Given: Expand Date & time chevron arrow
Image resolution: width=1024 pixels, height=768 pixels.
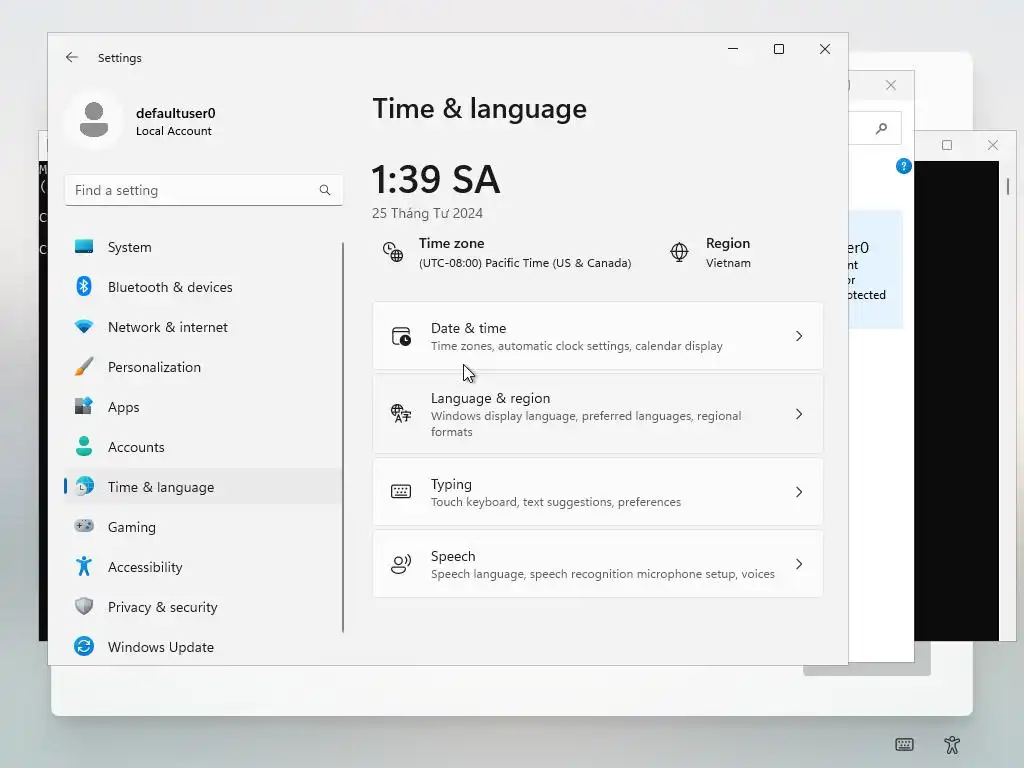Looking at the screenshot, I should (x=799, y=336).
